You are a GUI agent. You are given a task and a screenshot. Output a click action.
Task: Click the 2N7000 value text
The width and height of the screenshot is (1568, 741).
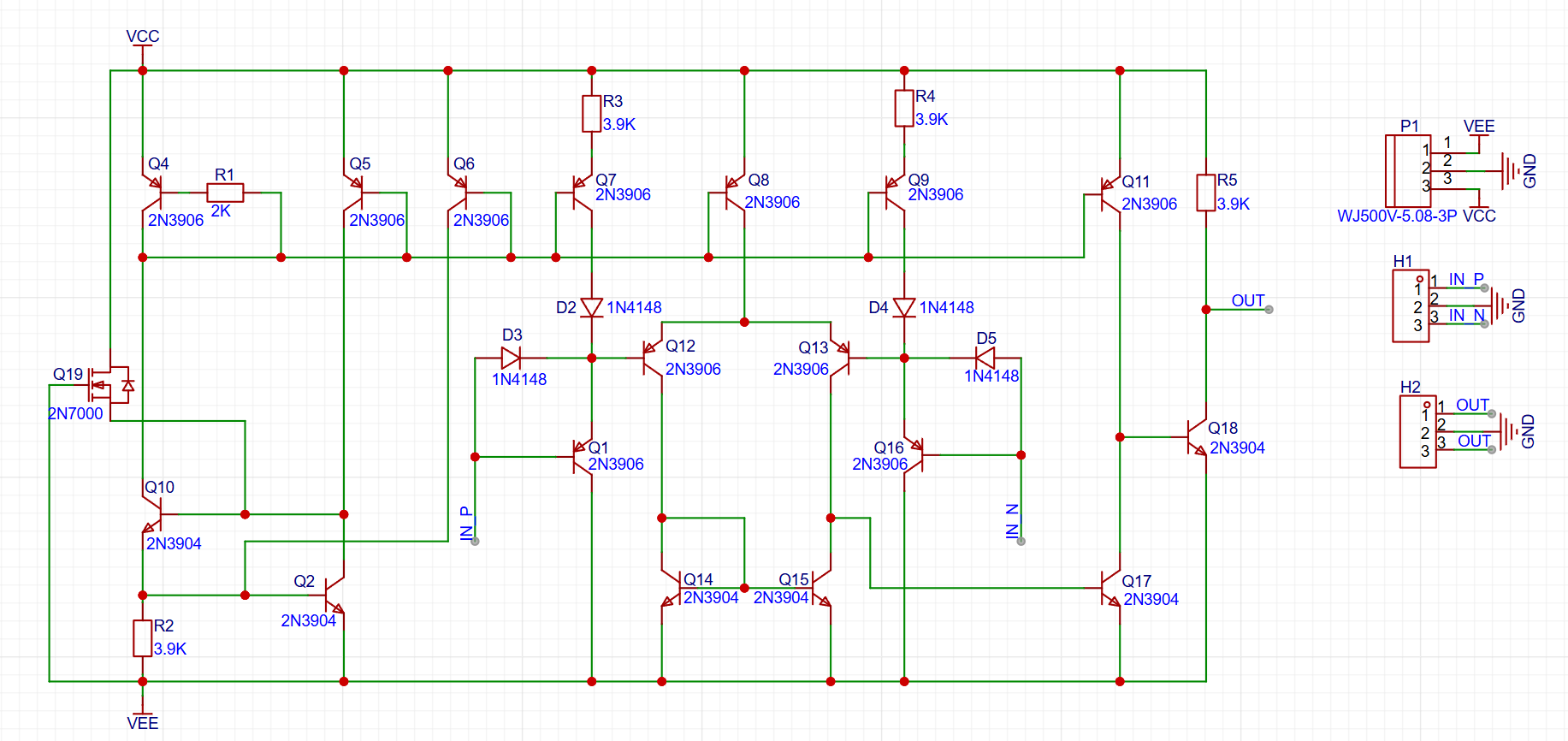coord(75,414)
